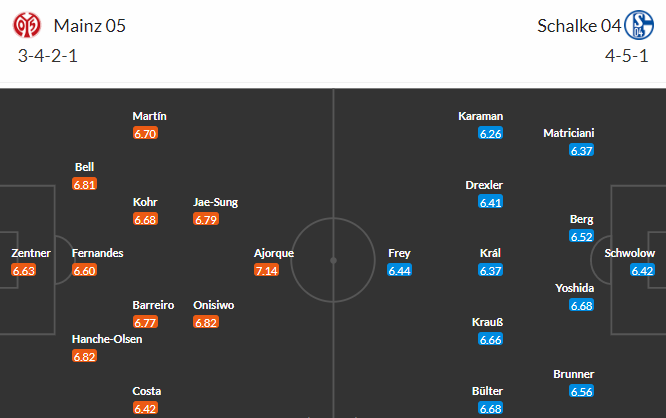Click the 4-5-1 formation label

[x=626, y=56]
